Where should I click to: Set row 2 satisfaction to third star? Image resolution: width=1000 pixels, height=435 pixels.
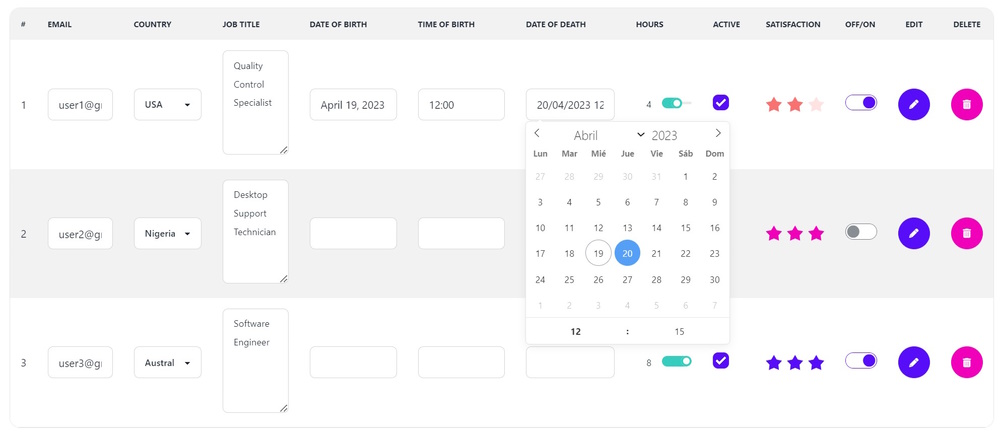pos(816,233)
